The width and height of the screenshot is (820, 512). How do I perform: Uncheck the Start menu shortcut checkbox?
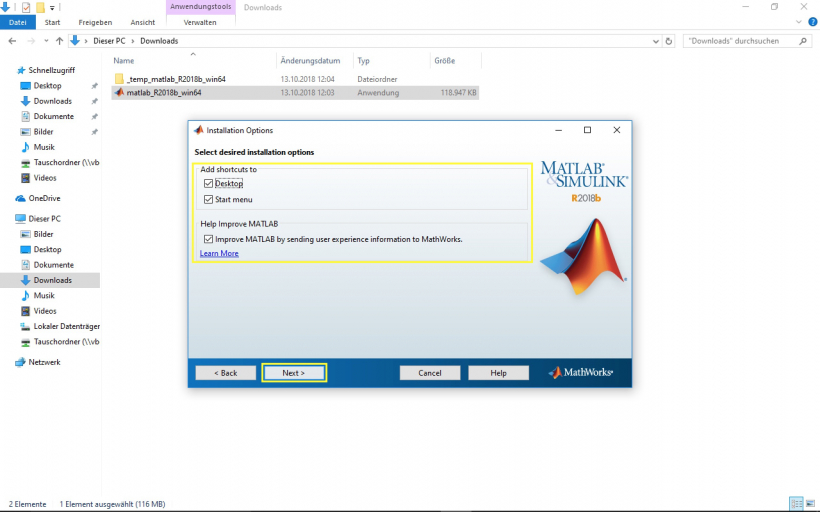click(208, 200)
